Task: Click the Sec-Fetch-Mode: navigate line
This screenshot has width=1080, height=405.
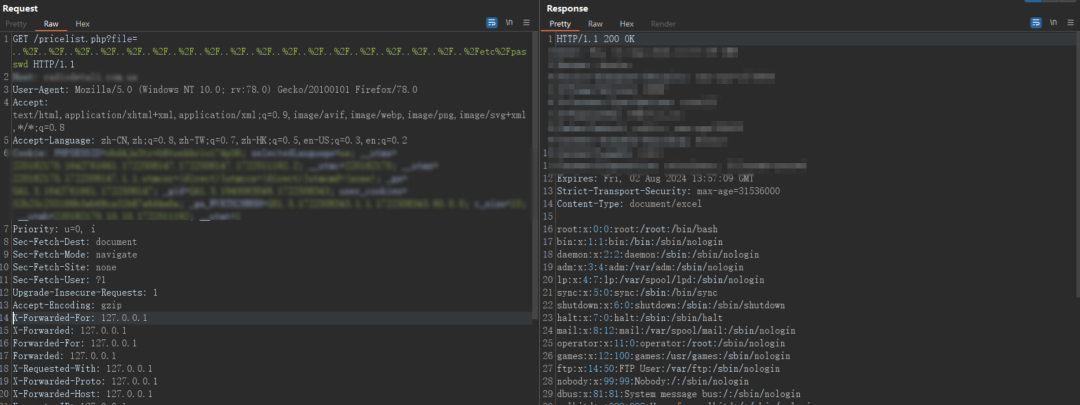Action: (x=74, y=255)
